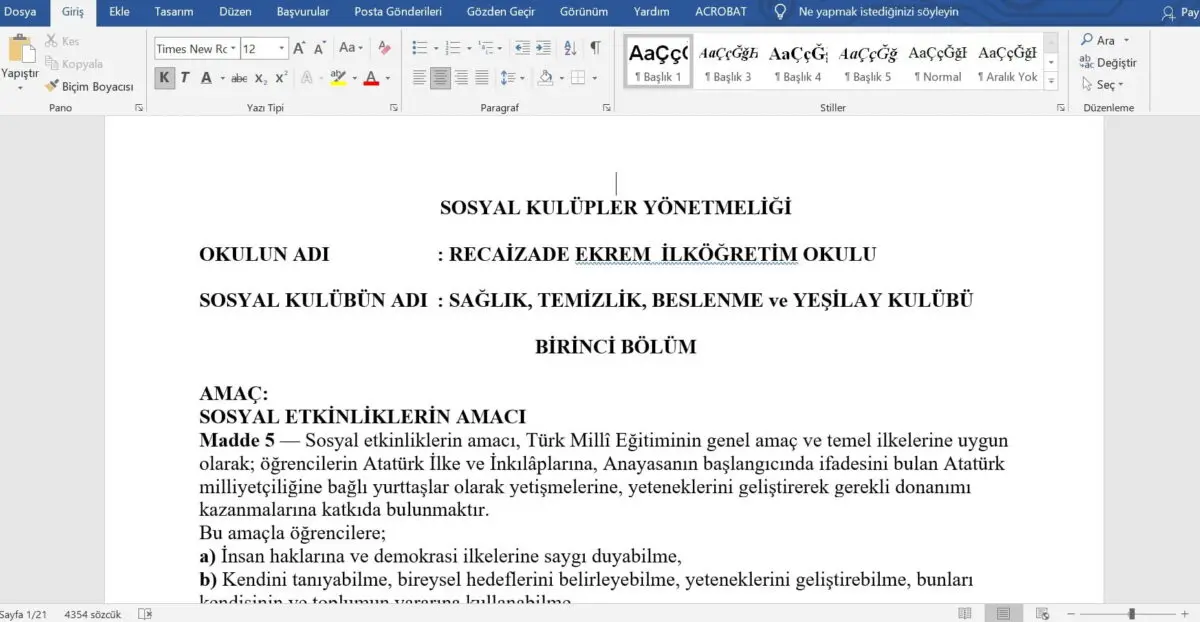Screen dimensions: 1200x622
Task: Click the 4354 sözcük word count
Action: tap(92, 614)
